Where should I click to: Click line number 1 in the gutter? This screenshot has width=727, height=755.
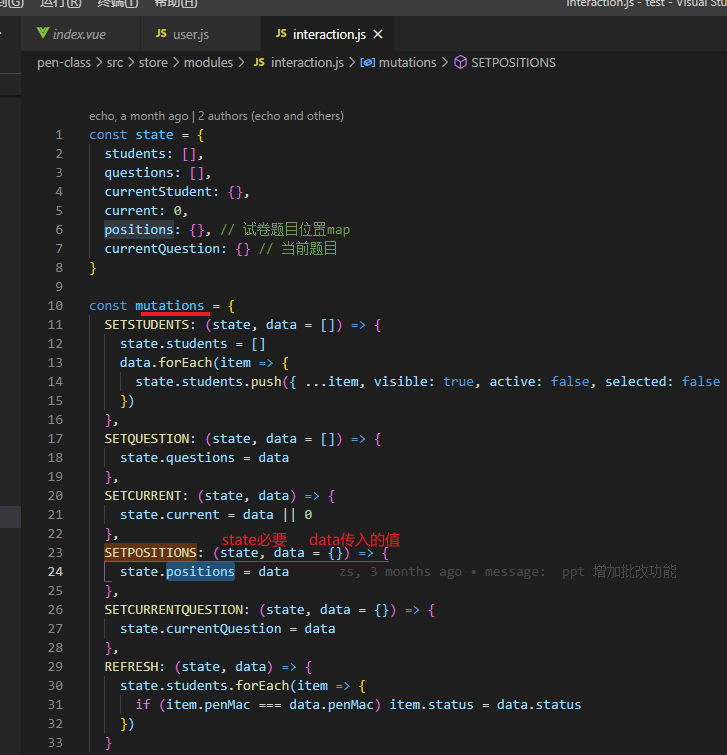(x=59, y=135)
